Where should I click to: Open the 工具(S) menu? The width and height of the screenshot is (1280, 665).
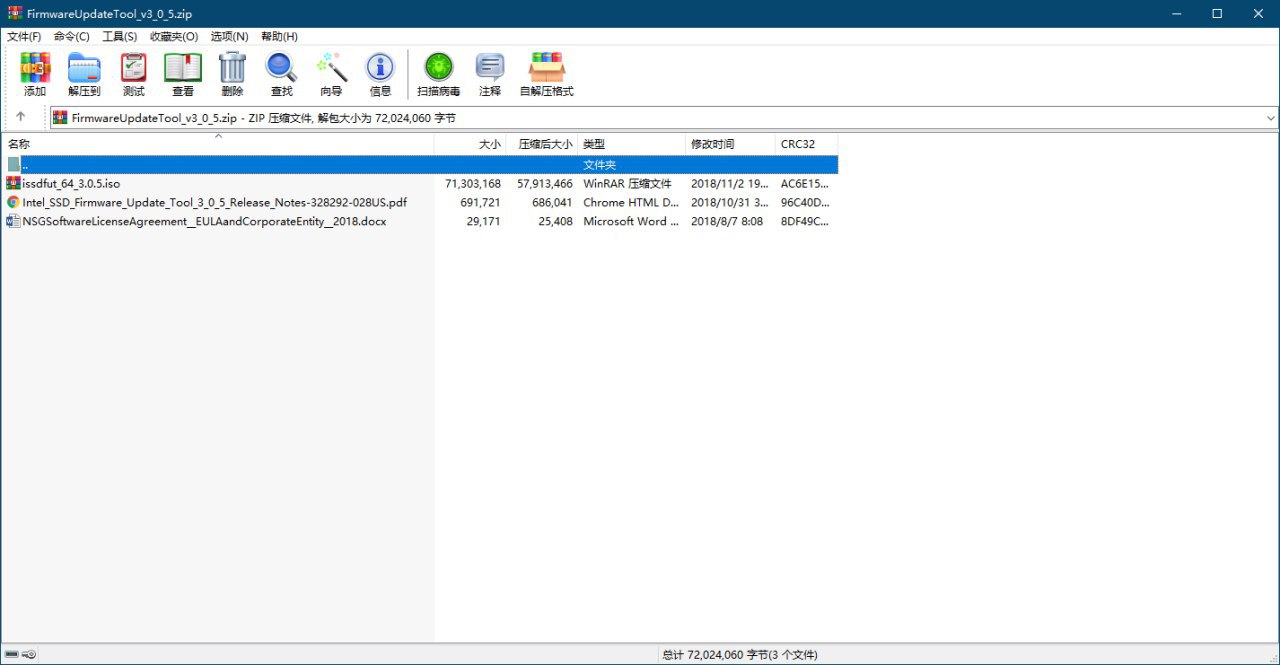point(119,36)
